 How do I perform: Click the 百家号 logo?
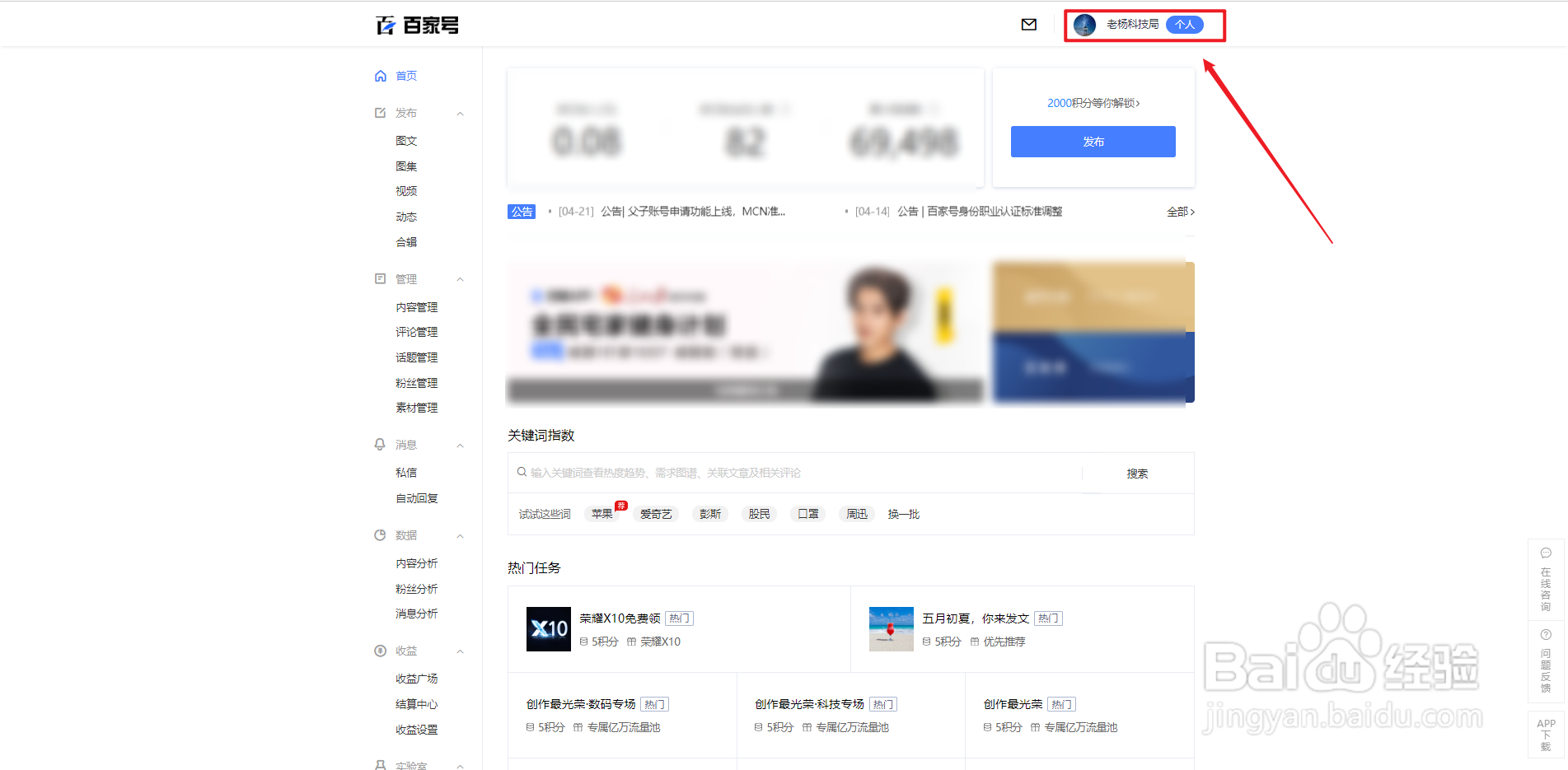point(417,26)
